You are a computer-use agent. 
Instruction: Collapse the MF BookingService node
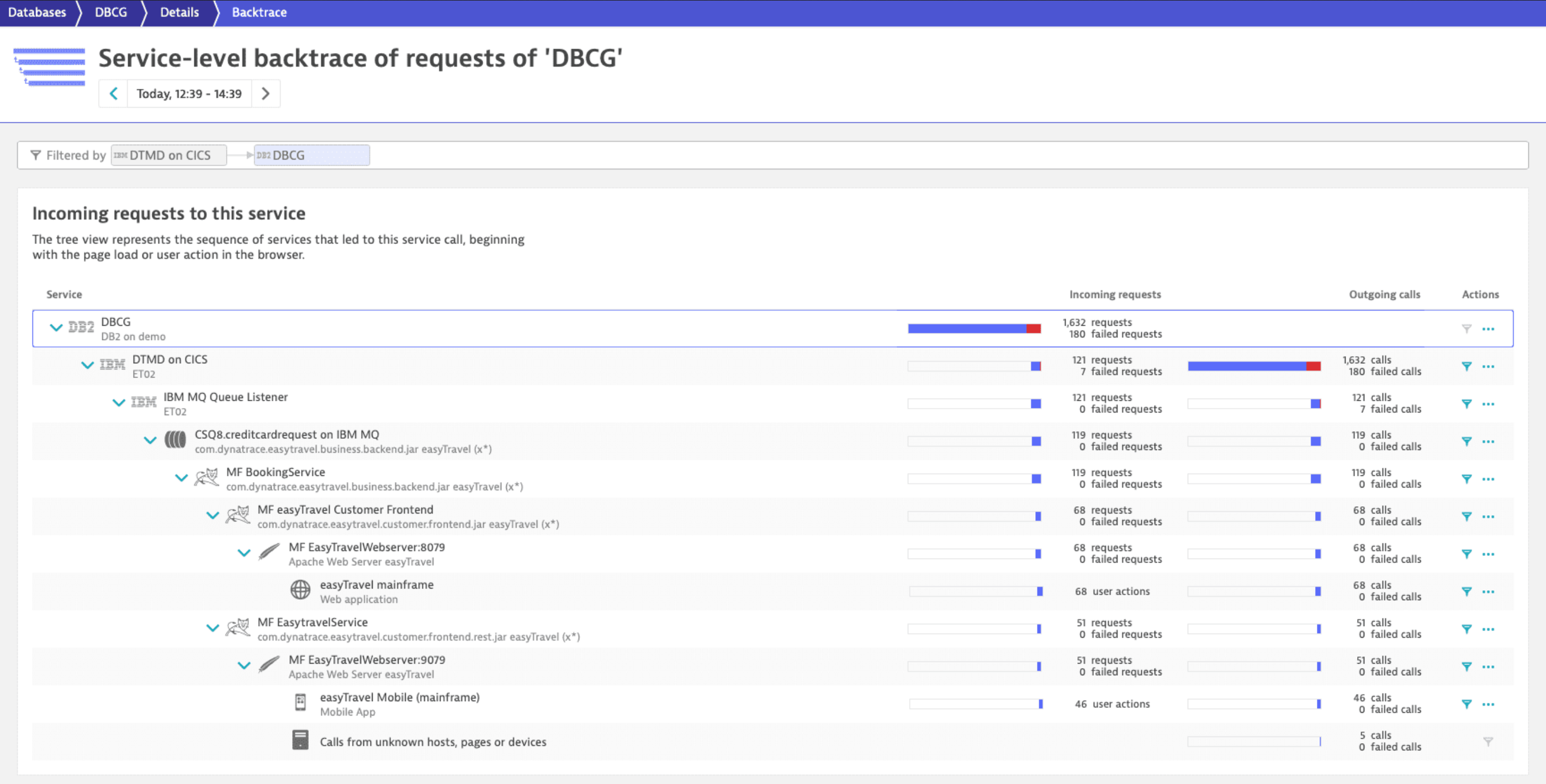181,478
